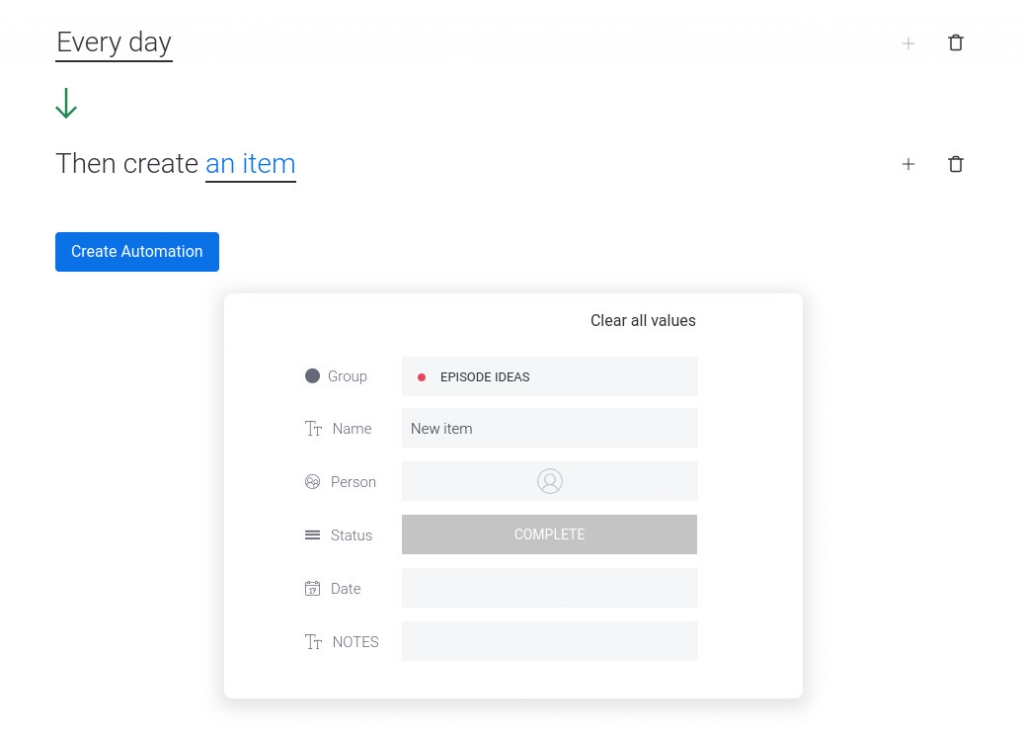
Task: Click the gray COMPLETE status swatch
Action: (549, 534)
